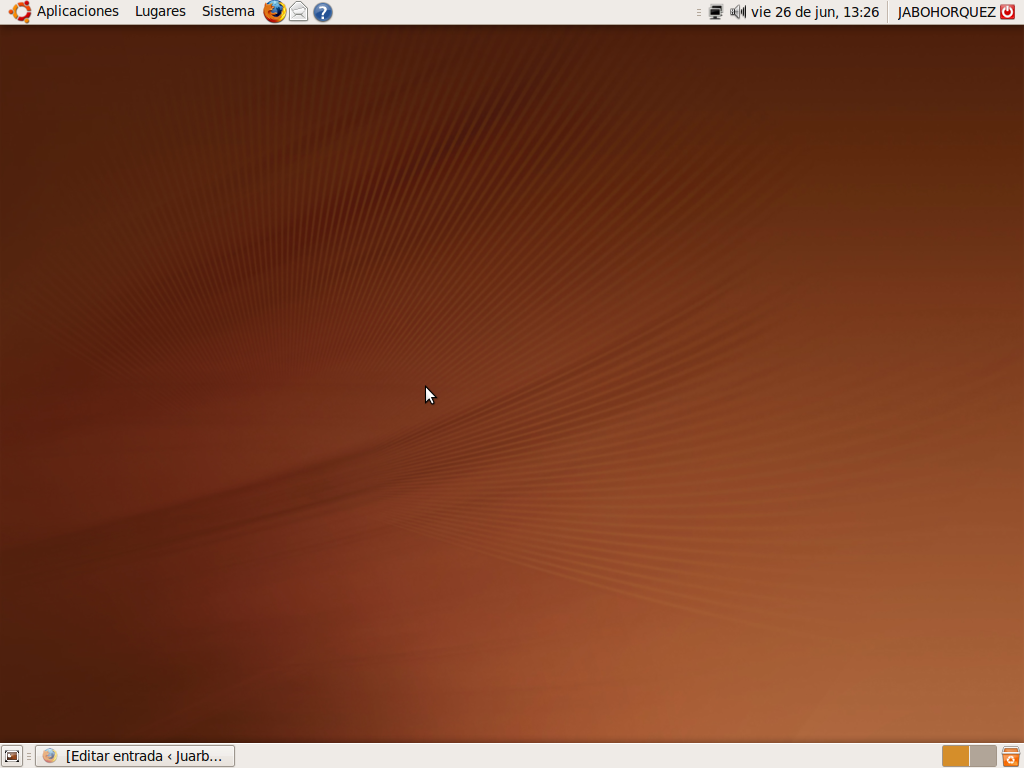Image resolution: width=1024 pixels, height=768 pixels.
Task: Open the JABOHORQUEZ user switcher
Action: tap(946, 12)
